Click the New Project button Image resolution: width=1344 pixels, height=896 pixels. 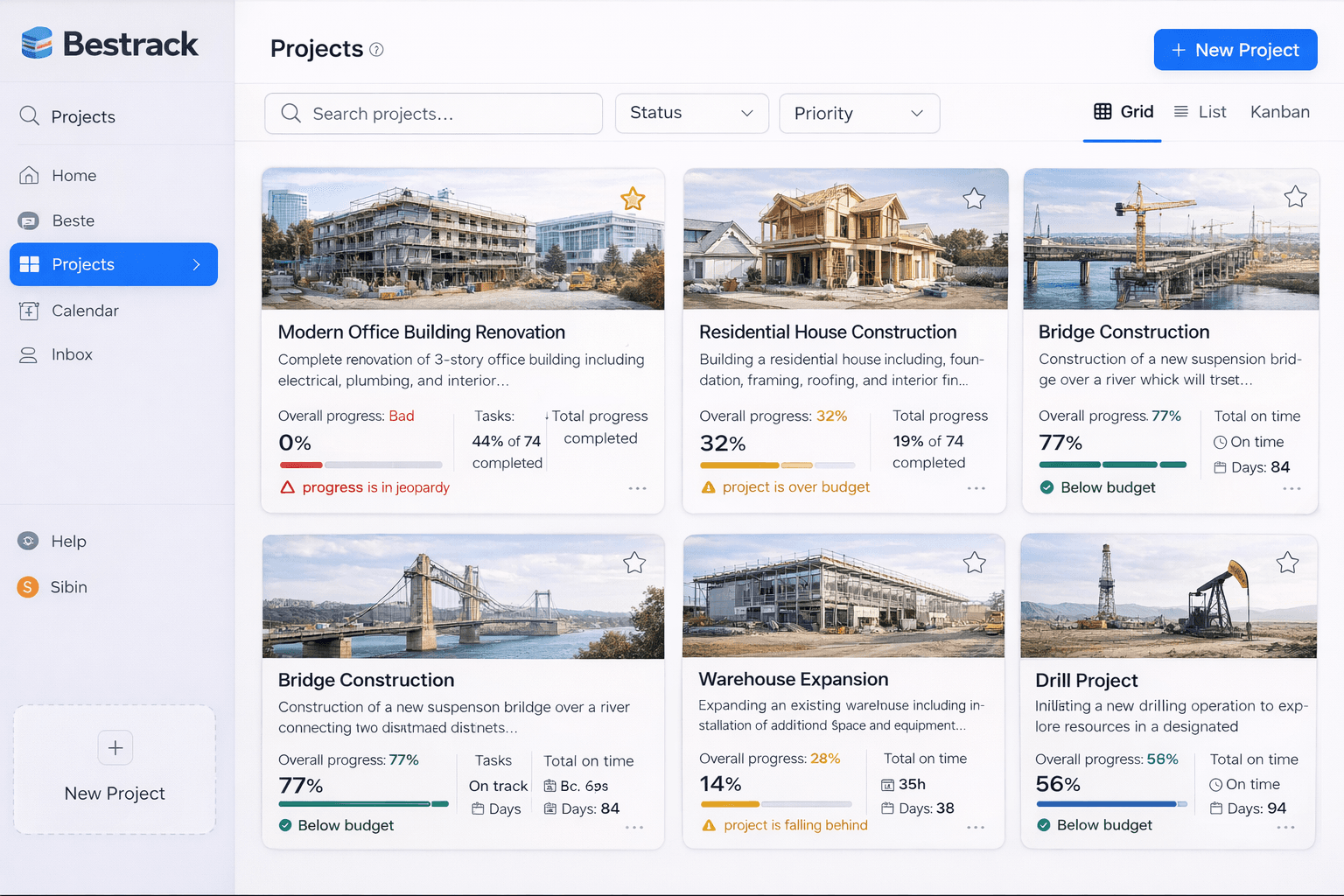click(1235, 50)
